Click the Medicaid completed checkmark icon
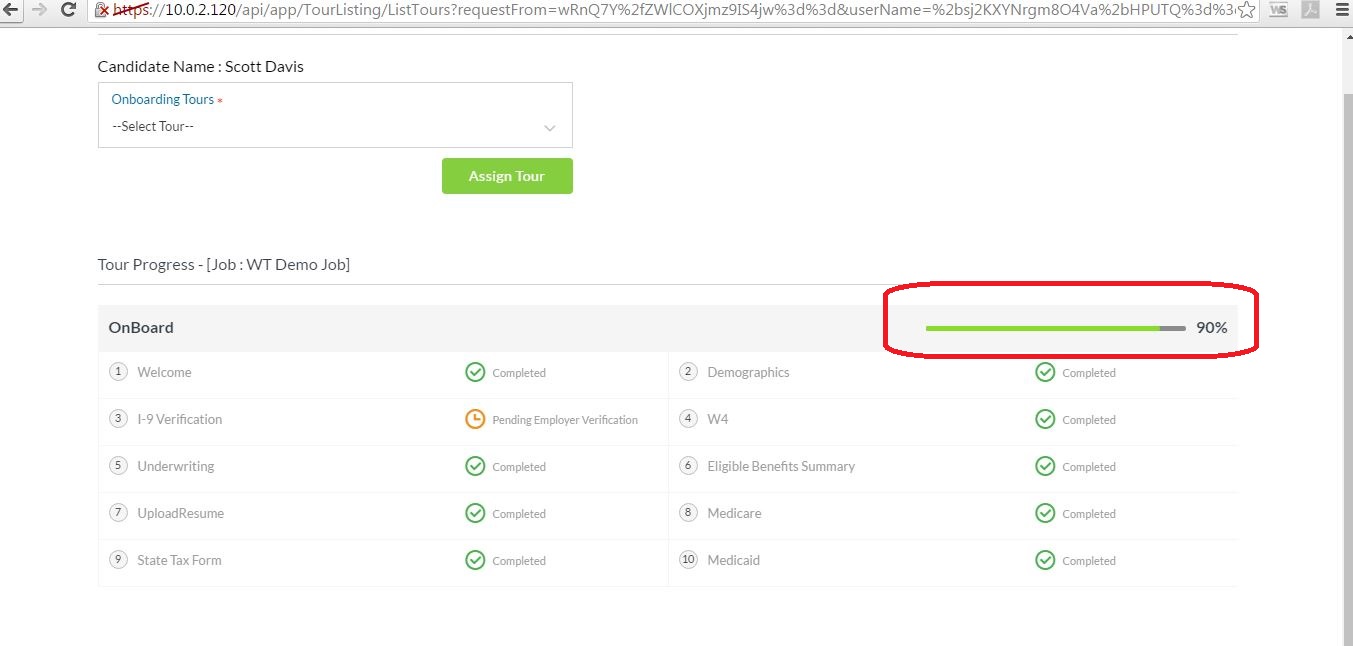Image resolution: width=1353 pixels, height=646 pixels. tap(1045, 561)
